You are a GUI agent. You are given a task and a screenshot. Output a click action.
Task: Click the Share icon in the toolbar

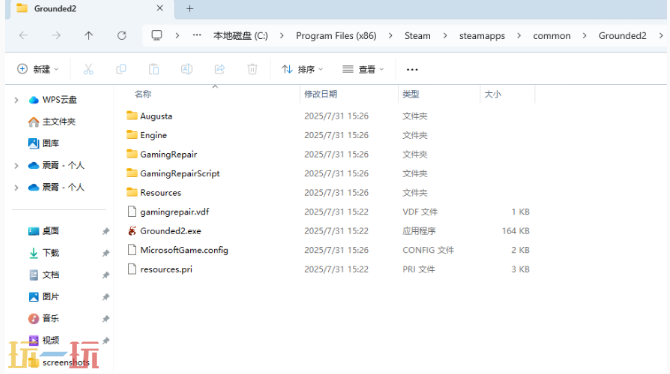pyautogui.click(x=220, y=69)
